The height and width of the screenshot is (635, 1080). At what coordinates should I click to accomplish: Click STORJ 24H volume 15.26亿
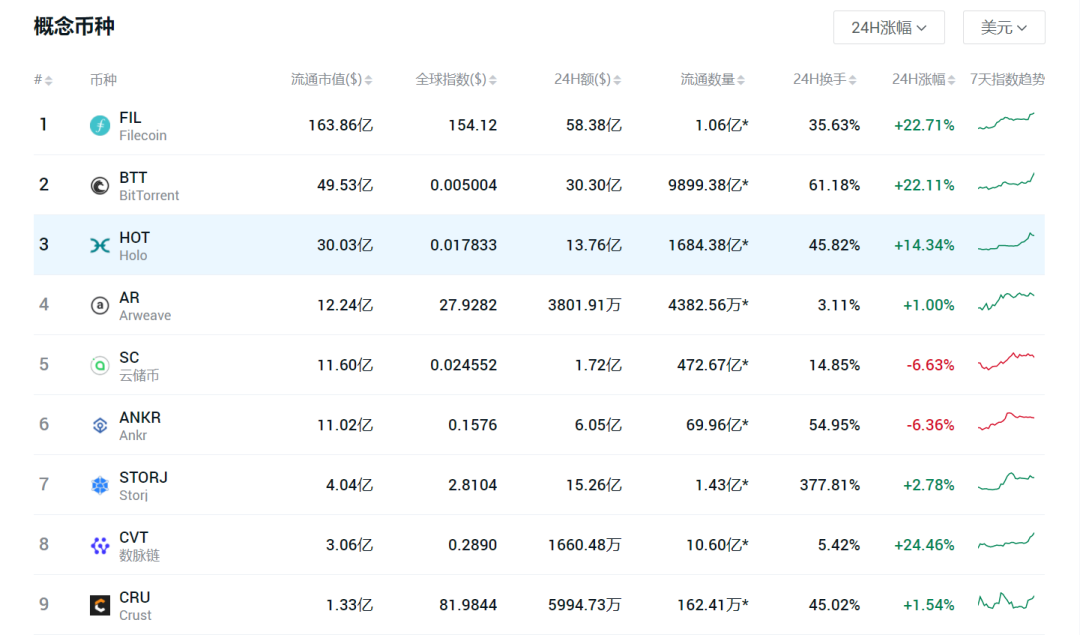(594, 485)
